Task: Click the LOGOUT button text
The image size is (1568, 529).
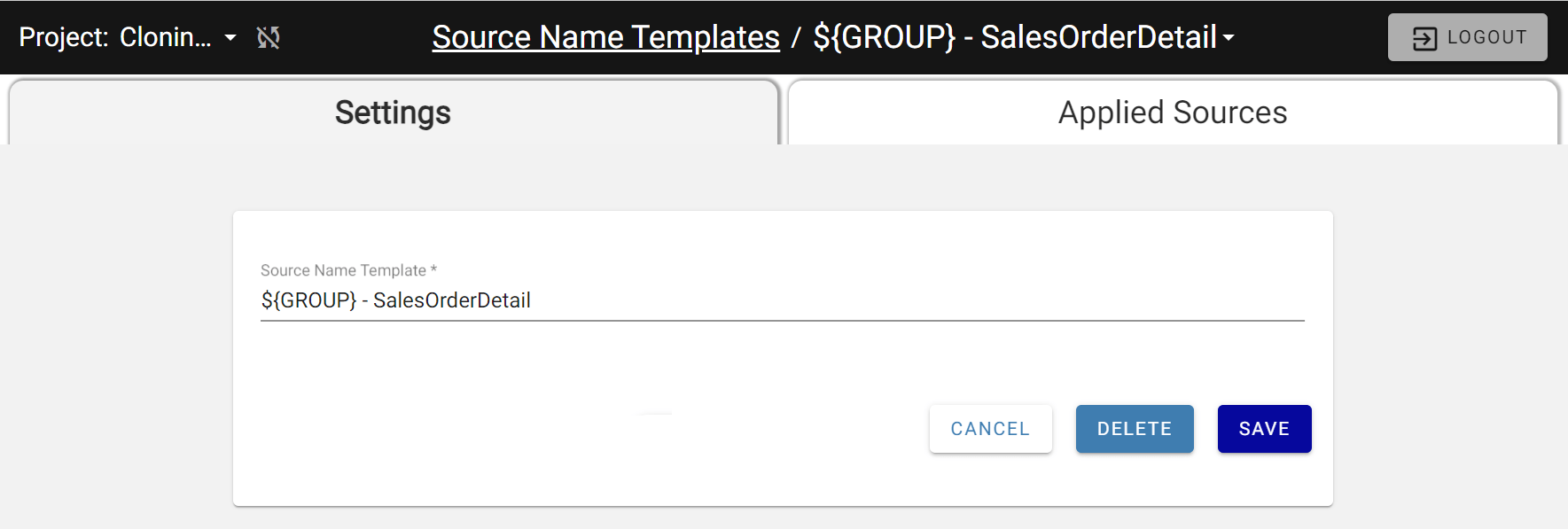Action: [1486, 37]
